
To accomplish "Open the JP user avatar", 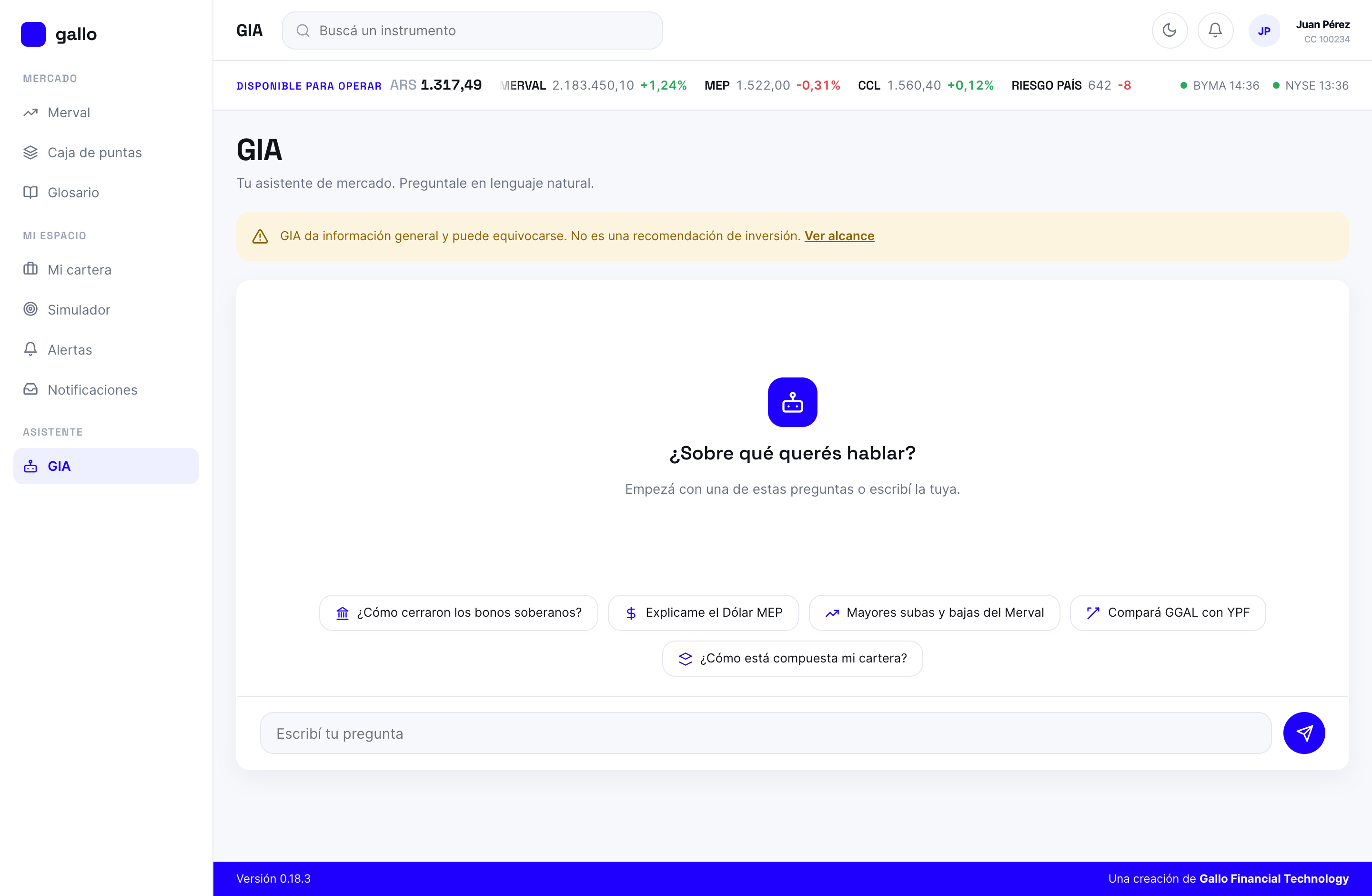I will pos(1264,31).
